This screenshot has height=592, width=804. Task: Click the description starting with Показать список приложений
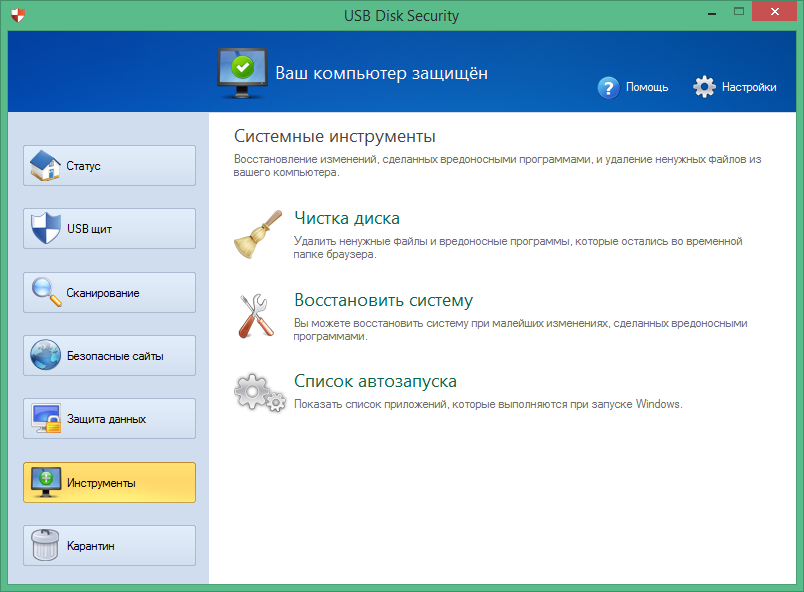tap(488, 404)
